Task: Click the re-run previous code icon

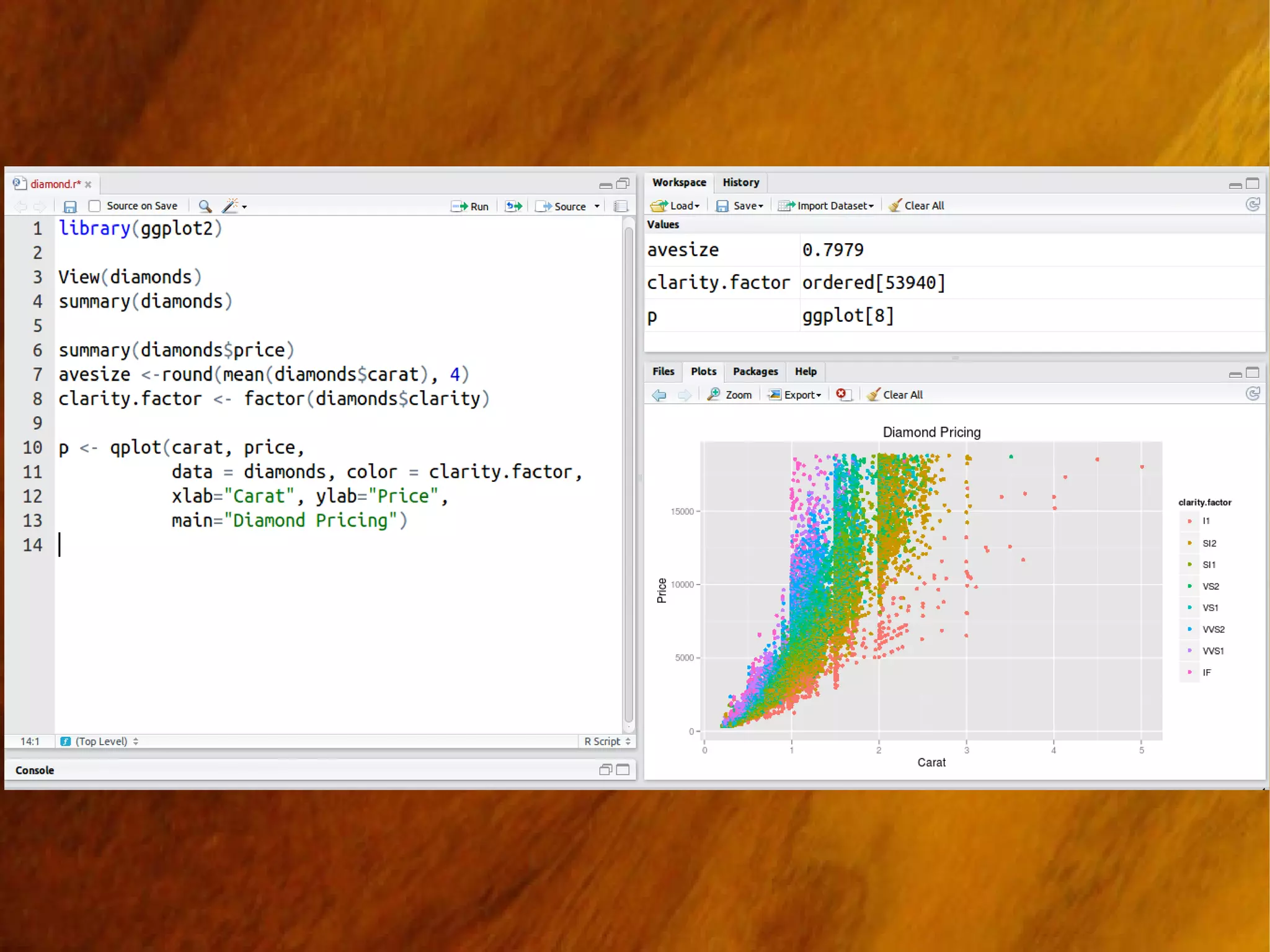Action: [x=513, y=207]
